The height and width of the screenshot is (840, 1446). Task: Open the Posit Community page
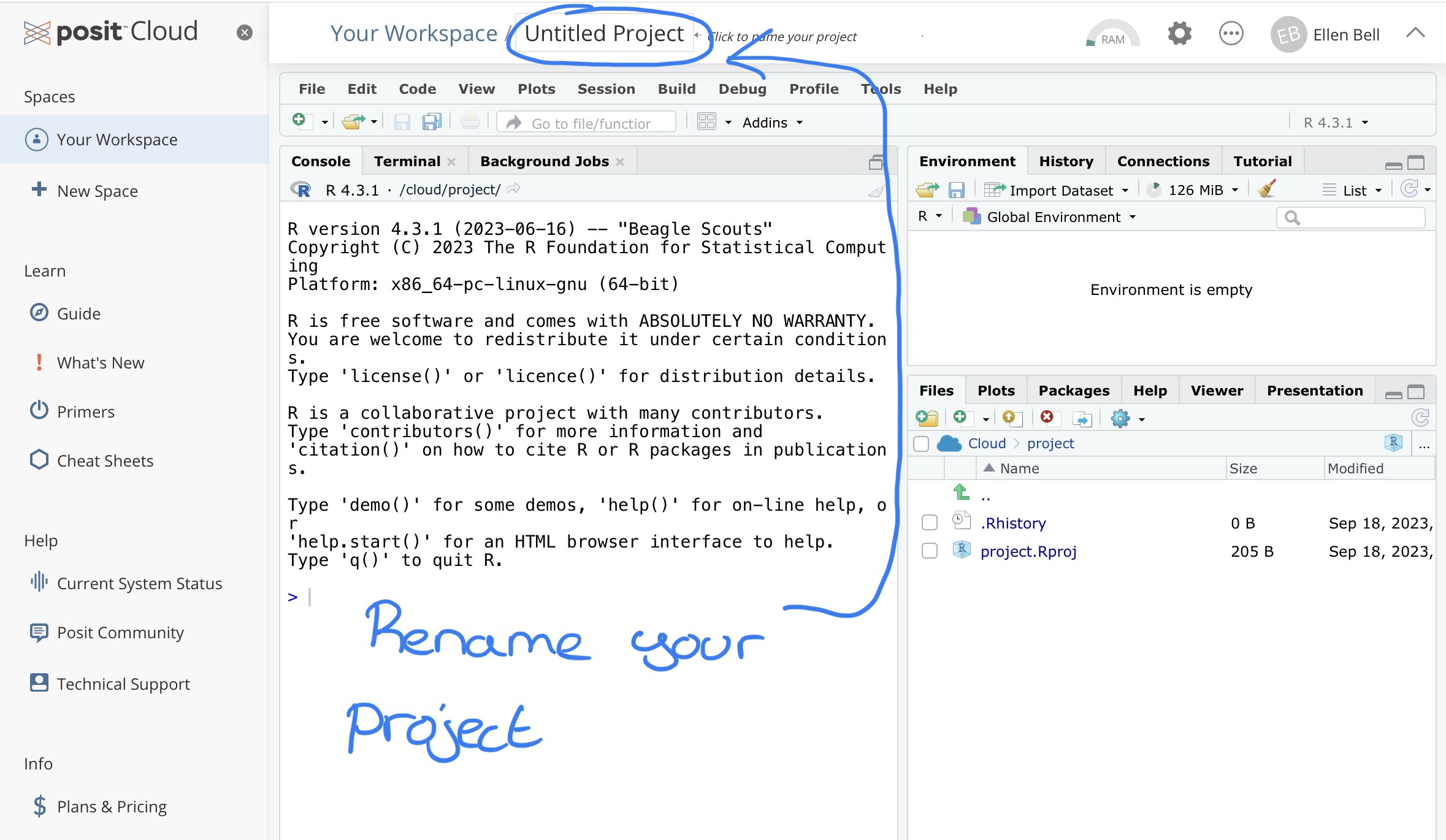click(x=120, y=632)
